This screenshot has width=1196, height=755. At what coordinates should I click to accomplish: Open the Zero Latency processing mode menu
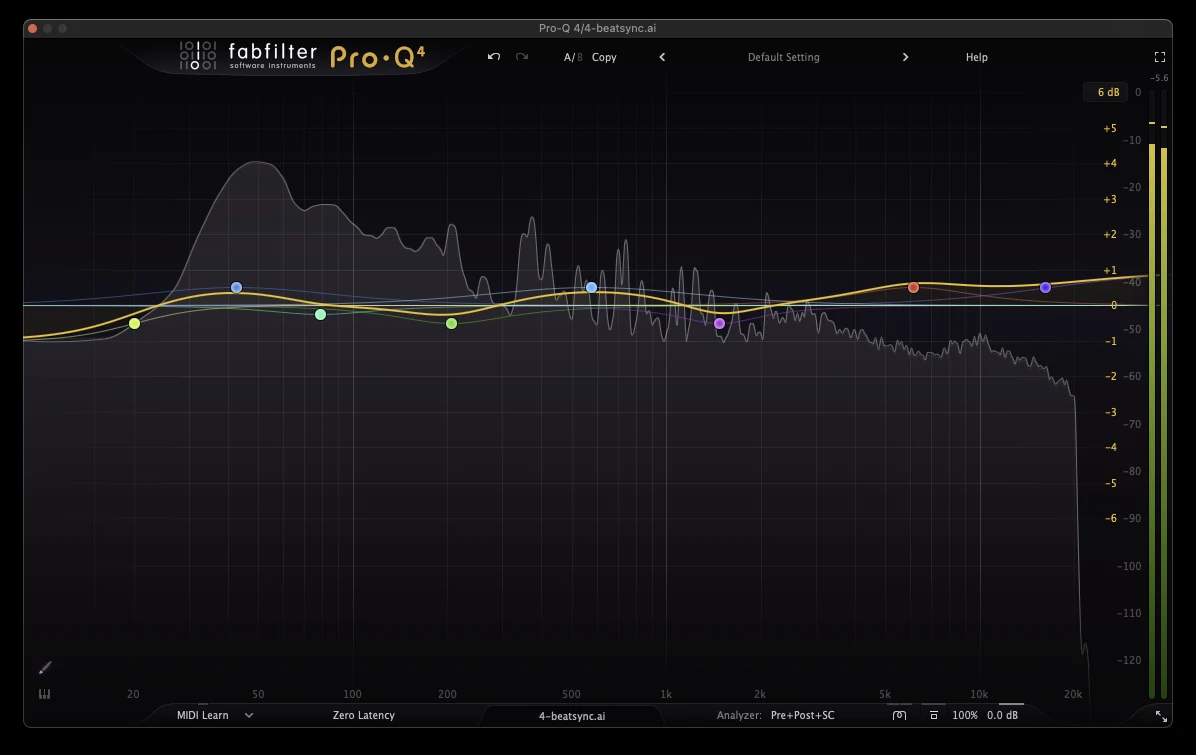pos(364,715)
